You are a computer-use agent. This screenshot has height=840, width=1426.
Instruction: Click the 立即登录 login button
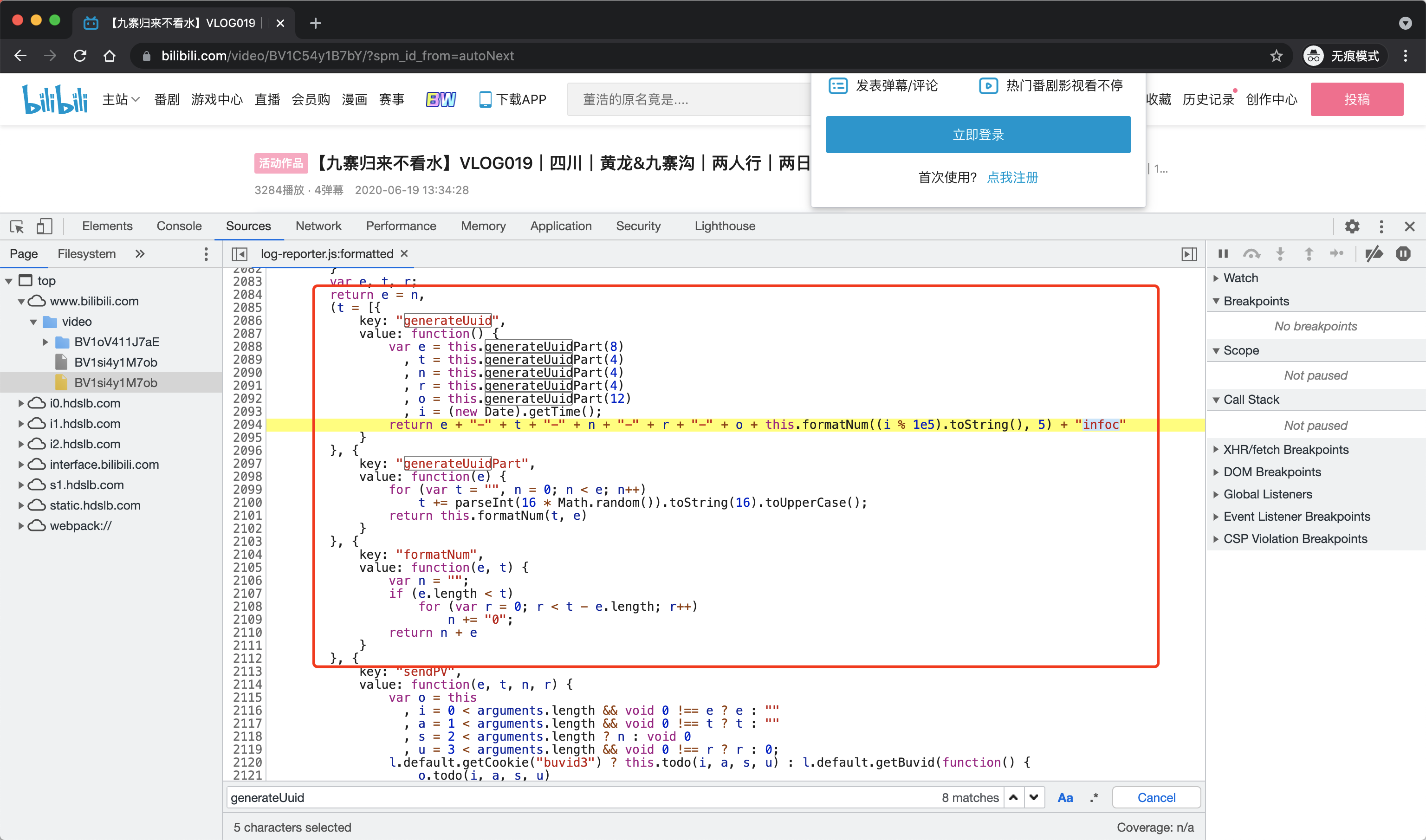(x=978, y=134)
